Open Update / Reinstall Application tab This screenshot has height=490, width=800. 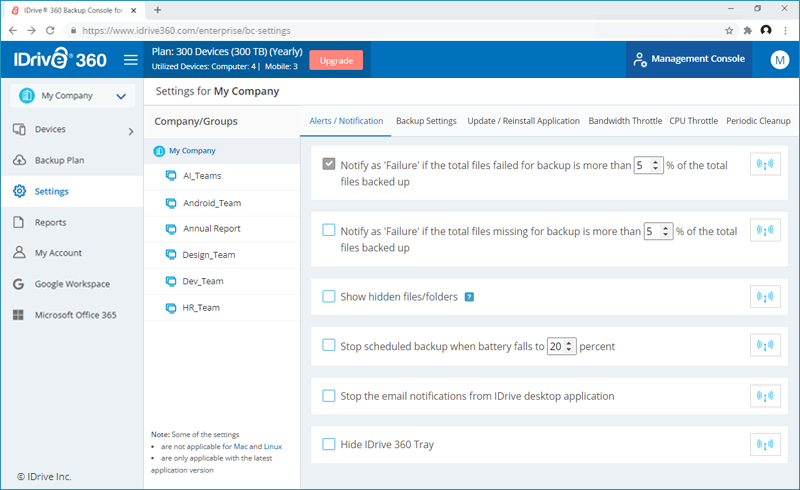(x=523, y=121)
